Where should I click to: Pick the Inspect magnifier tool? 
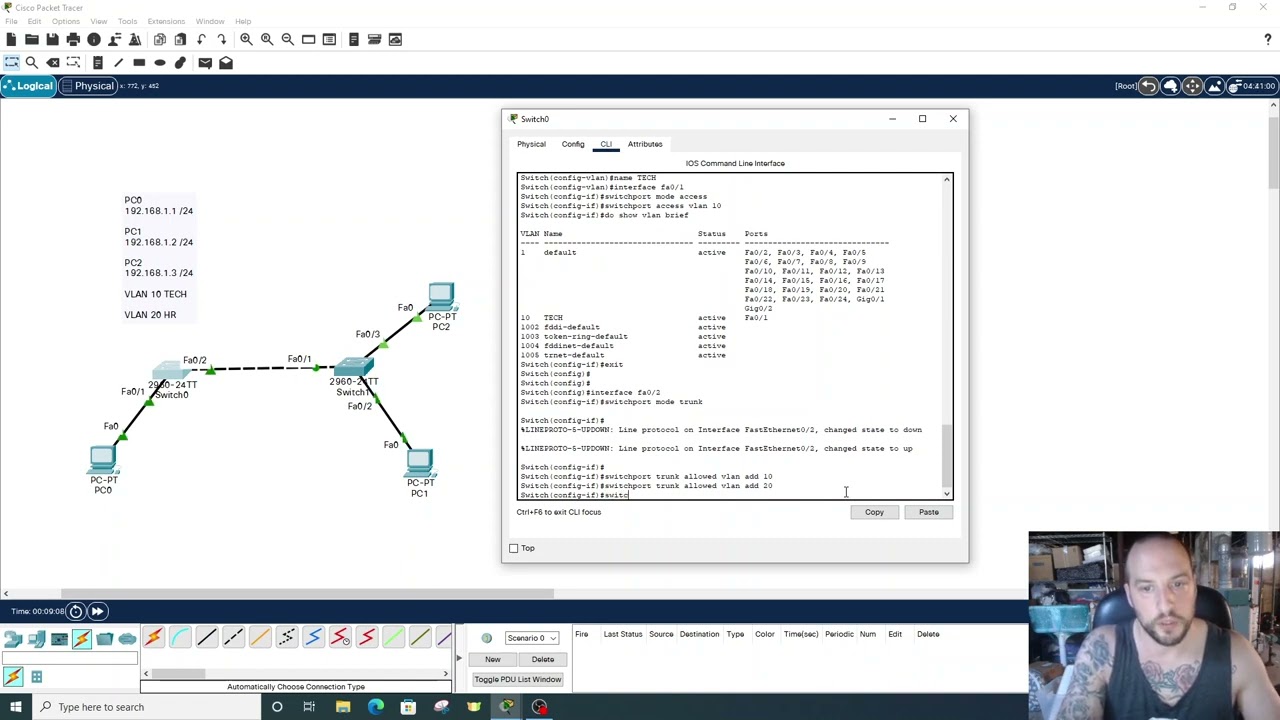click(x=32, y=62)
